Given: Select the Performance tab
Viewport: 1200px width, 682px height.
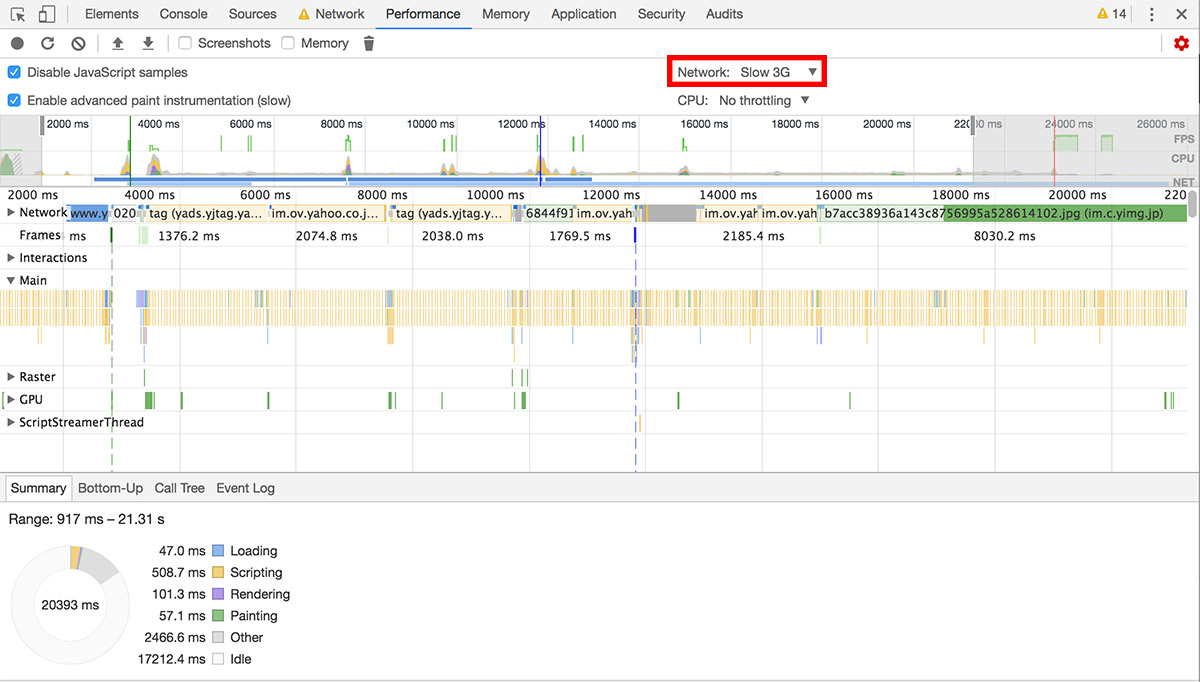Looking at the screenshot, I should [x=423, y=14].
